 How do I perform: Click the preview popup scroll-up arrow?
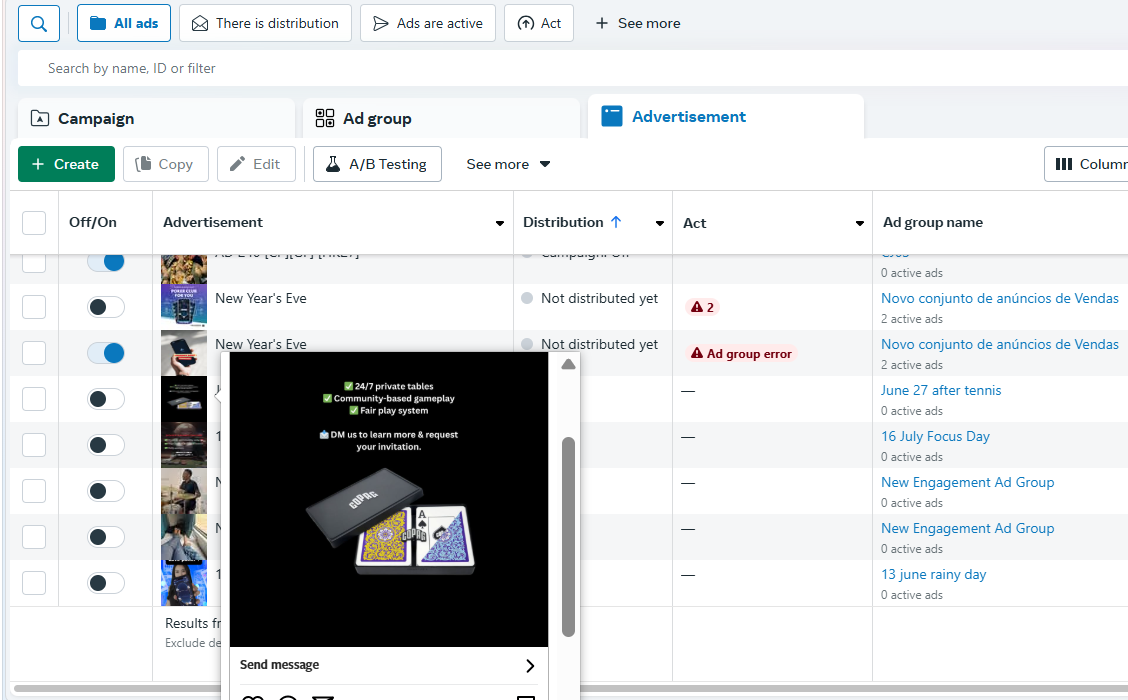(x=568, y=364)
